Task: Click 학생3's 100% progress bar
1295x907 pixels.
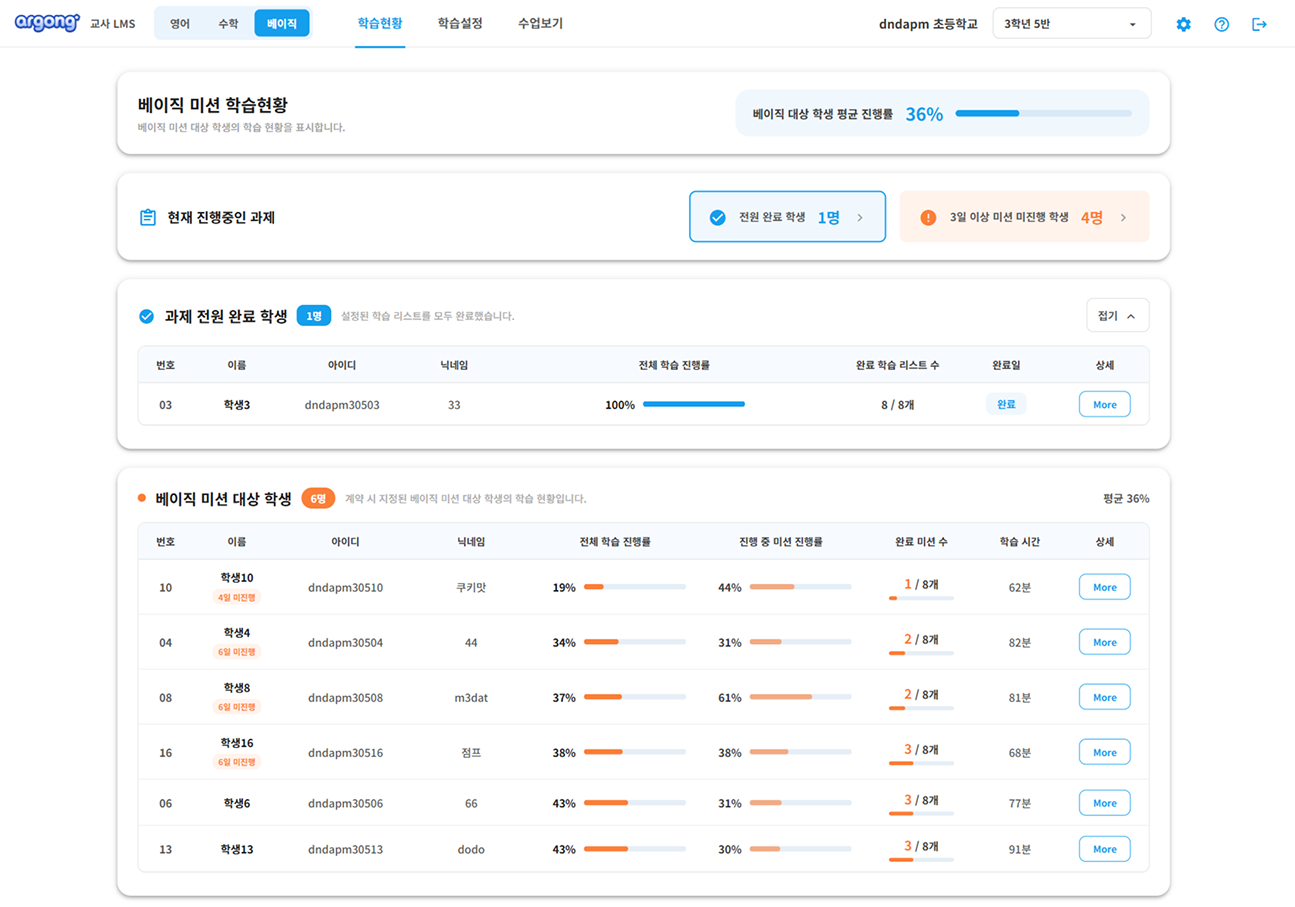Action: coord(693,404)
